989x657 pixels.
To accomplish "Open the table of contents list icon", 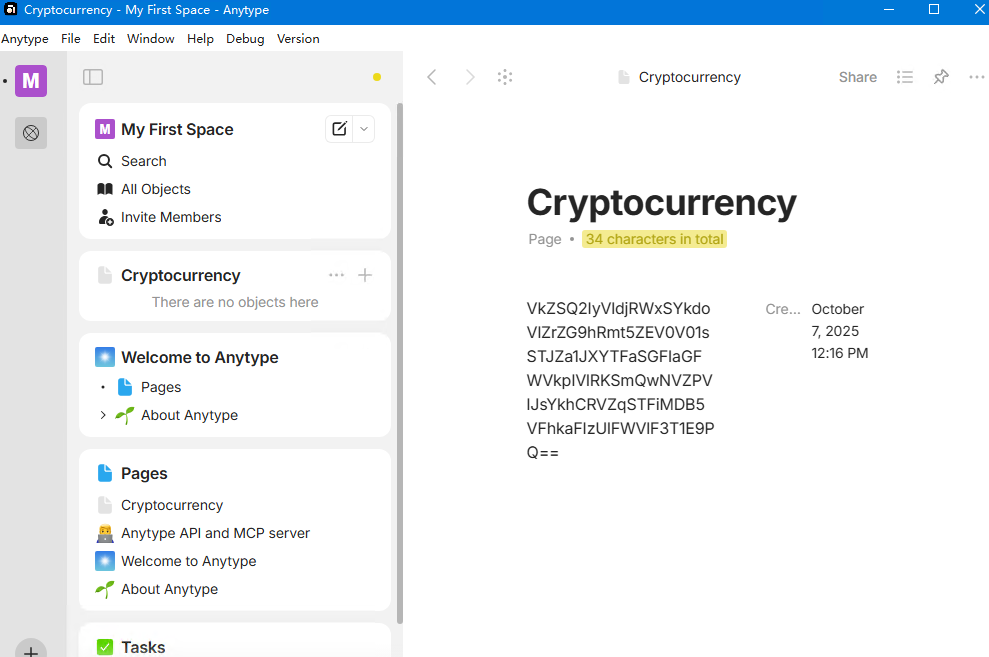I will pyautogui.click(x=904, y=77).
